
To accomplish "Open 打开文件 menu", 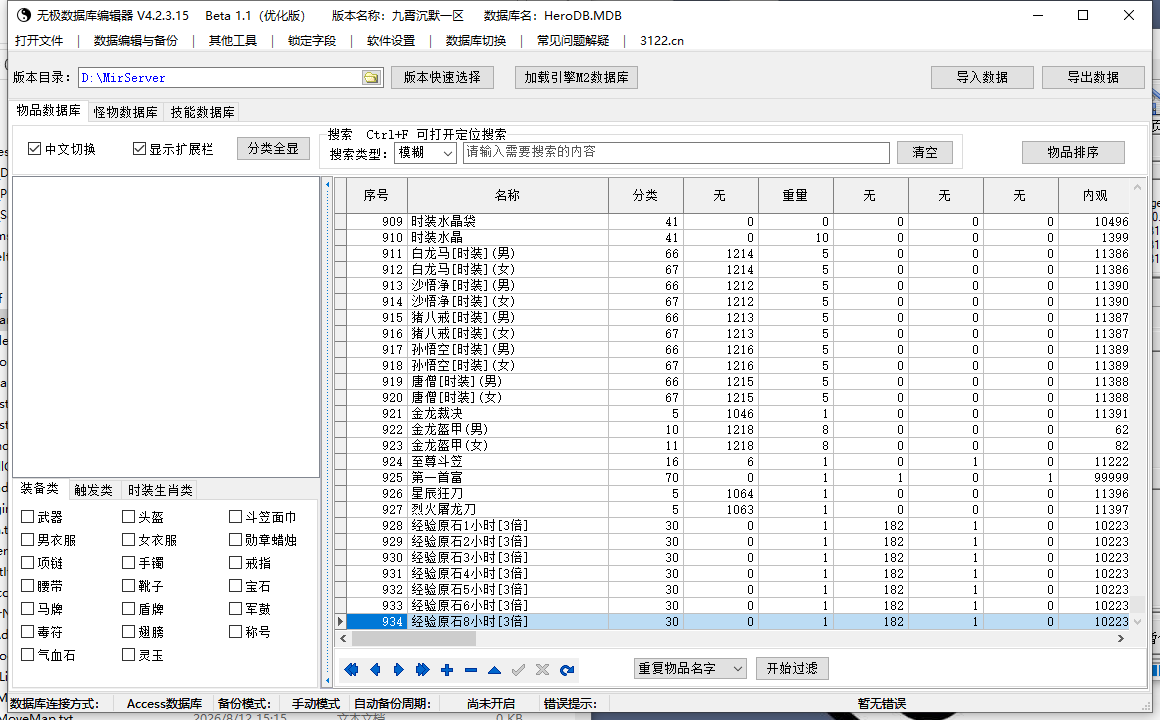I will point(39,41).
